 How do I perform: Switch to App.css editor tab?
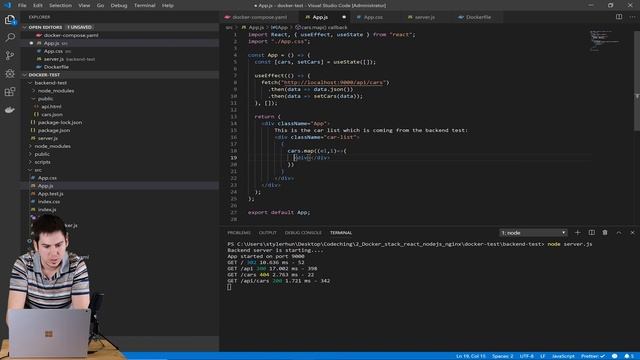[x=373, y=17]
